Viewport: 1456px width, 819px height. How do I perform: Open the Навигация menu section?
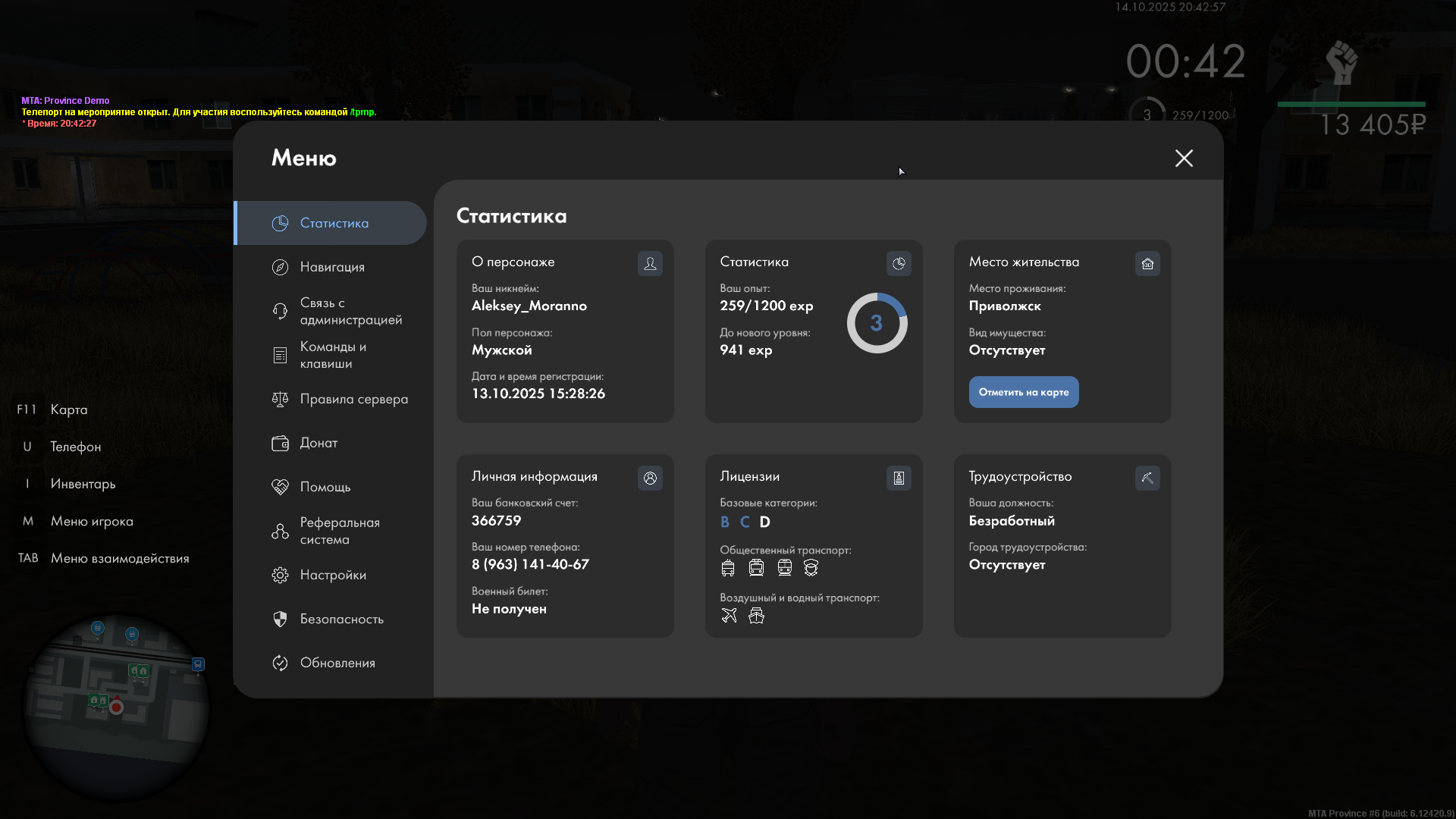click(332, 267)
